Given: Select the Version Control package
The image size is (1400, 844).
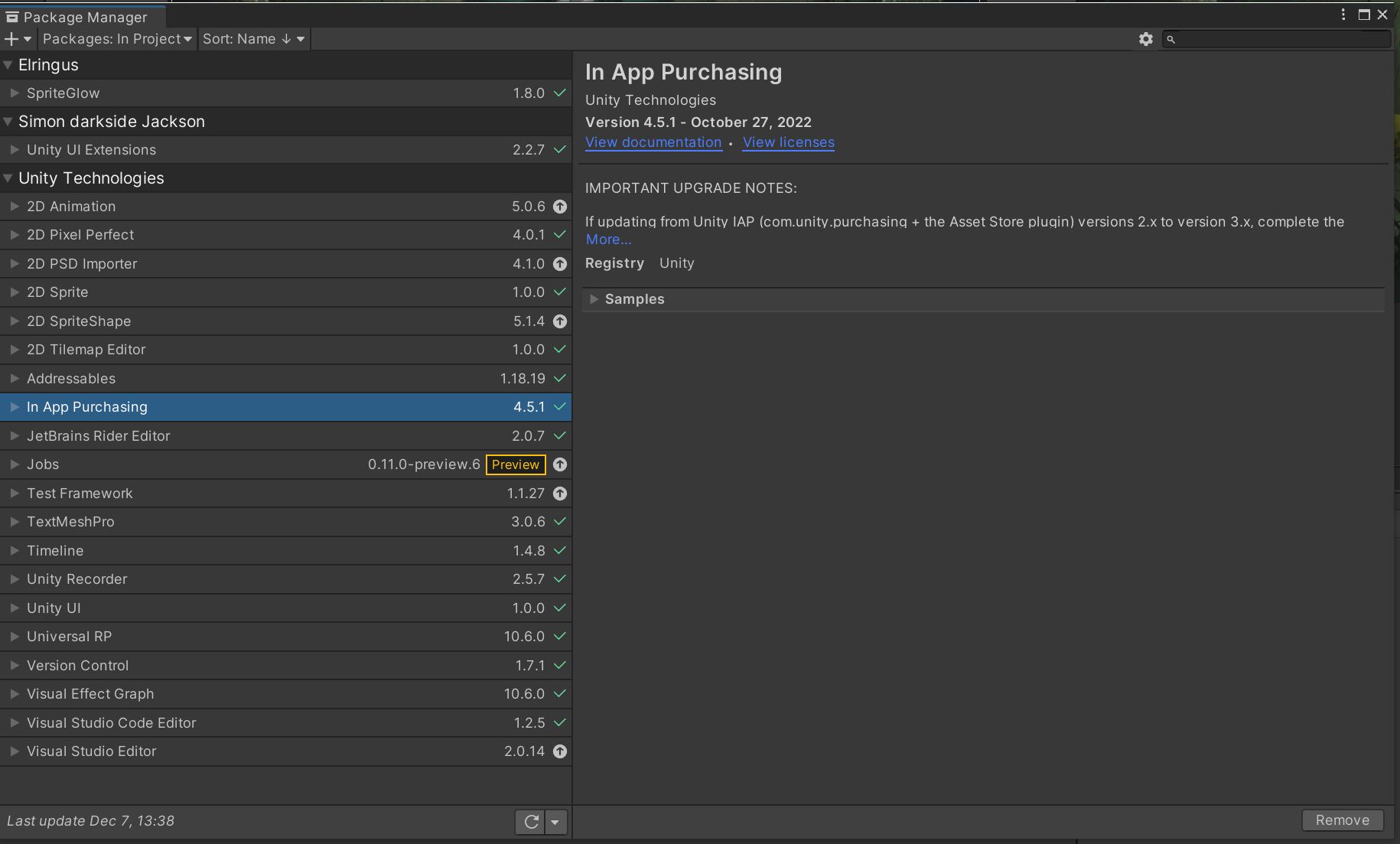Looking at the screenshot, I should (286, 666).
